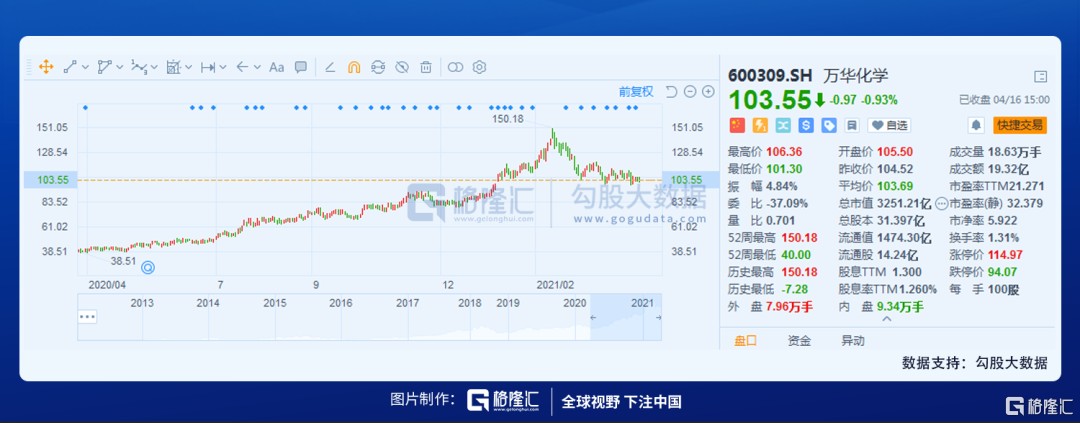Click left handle of navigator range
The height and width of the screenshot is (423, 1080).
click(592, 317)
